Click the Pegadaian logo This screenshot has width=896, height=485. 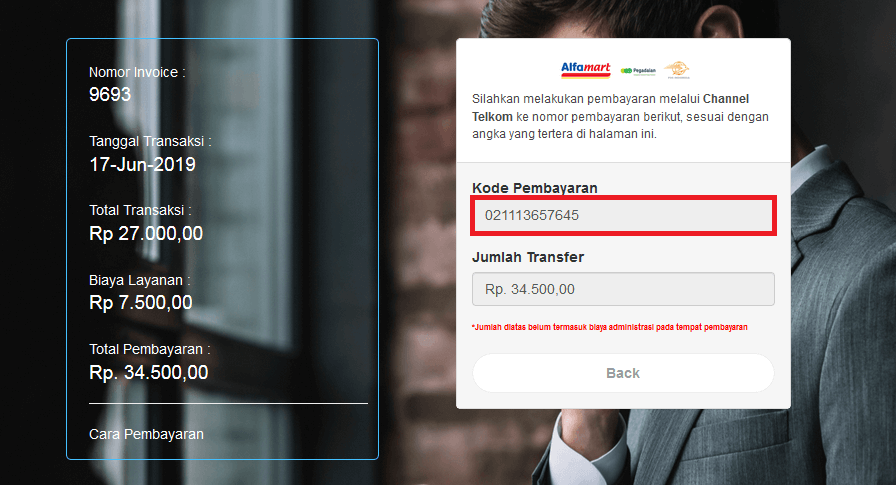[x=638, y=71]
